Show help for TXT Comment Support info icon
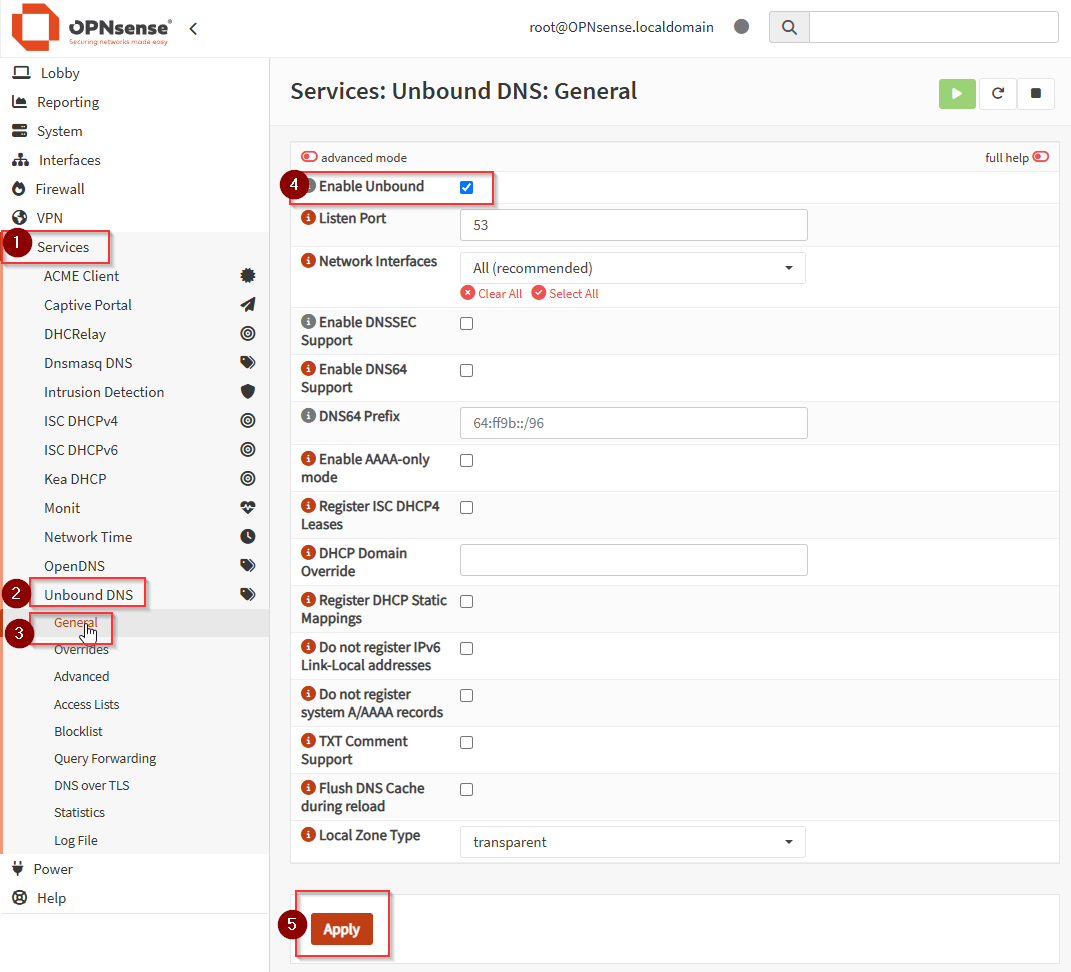Image resolution: width=1071 pixels, height=972 pixels. click(308, 740)
